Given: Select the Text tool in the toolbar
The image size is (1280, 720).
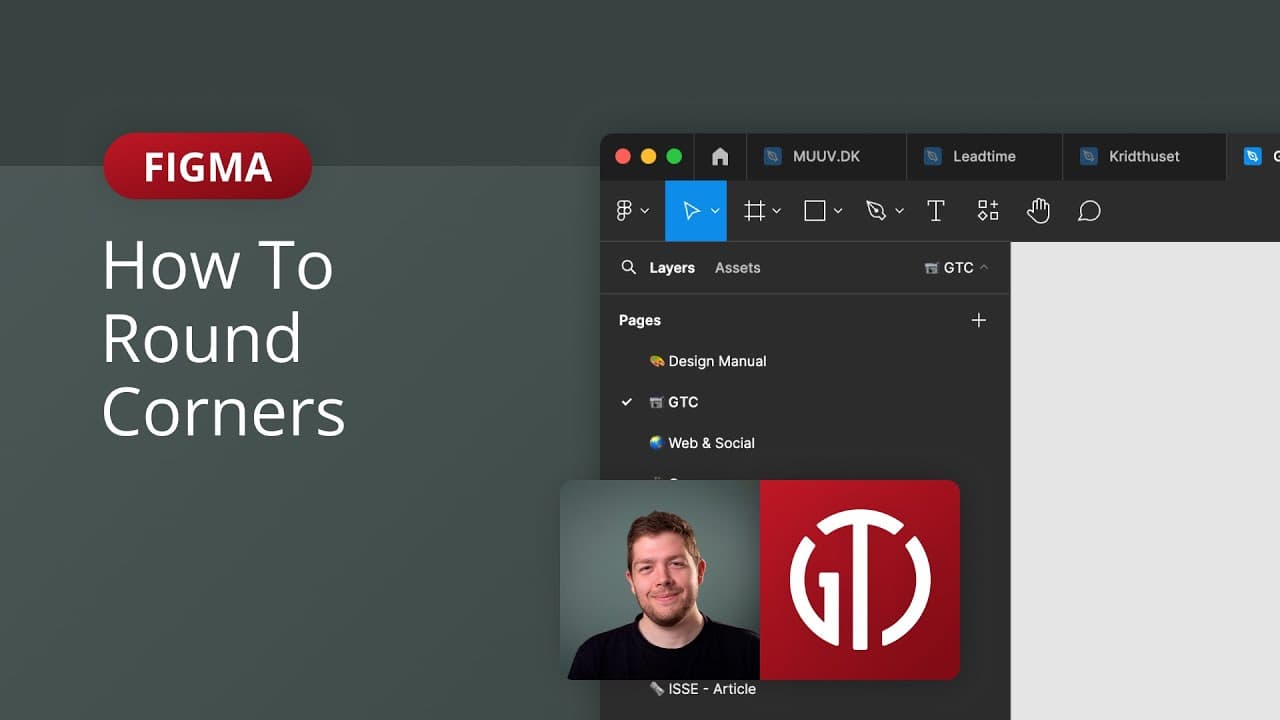Looking at the screenshot, I should [936, 211].
